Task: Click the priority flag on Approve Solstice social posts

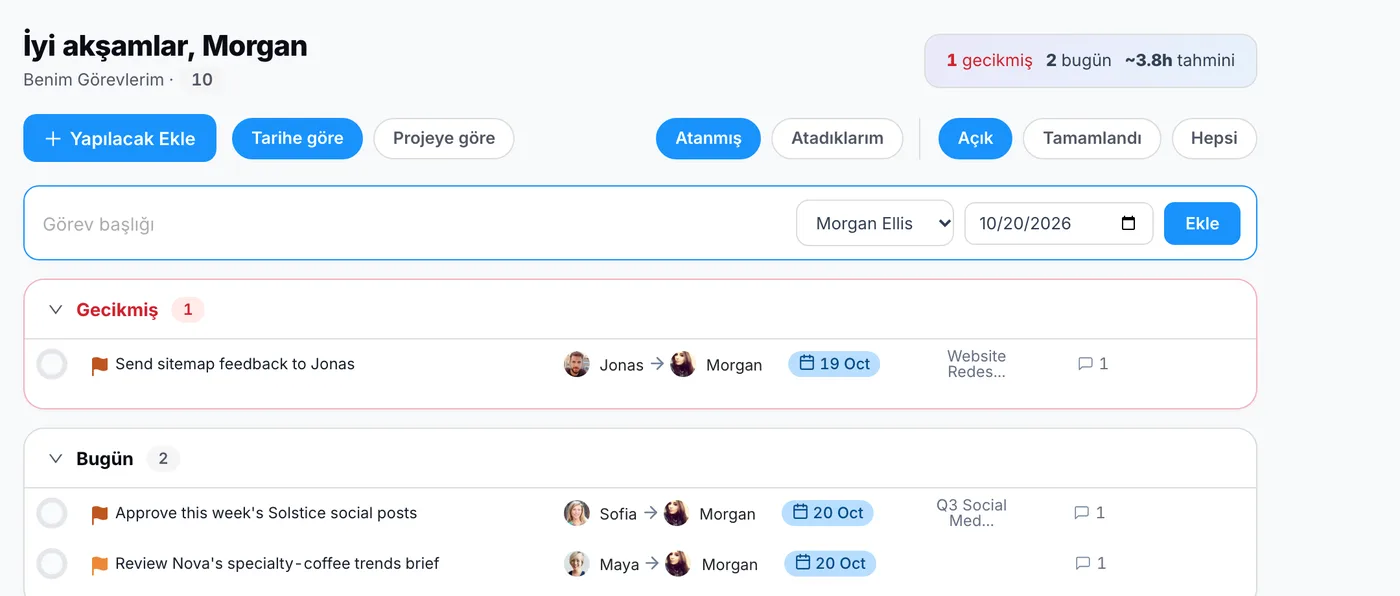Action: pos(100,515)
